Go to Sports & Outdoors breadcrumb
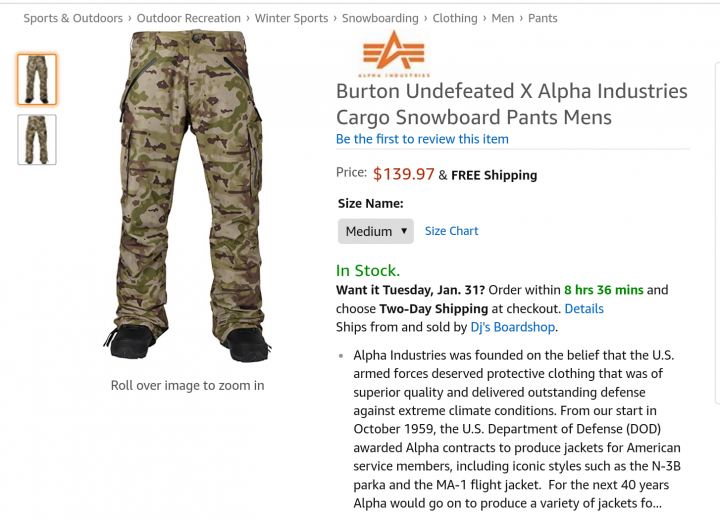 [73, 18]
